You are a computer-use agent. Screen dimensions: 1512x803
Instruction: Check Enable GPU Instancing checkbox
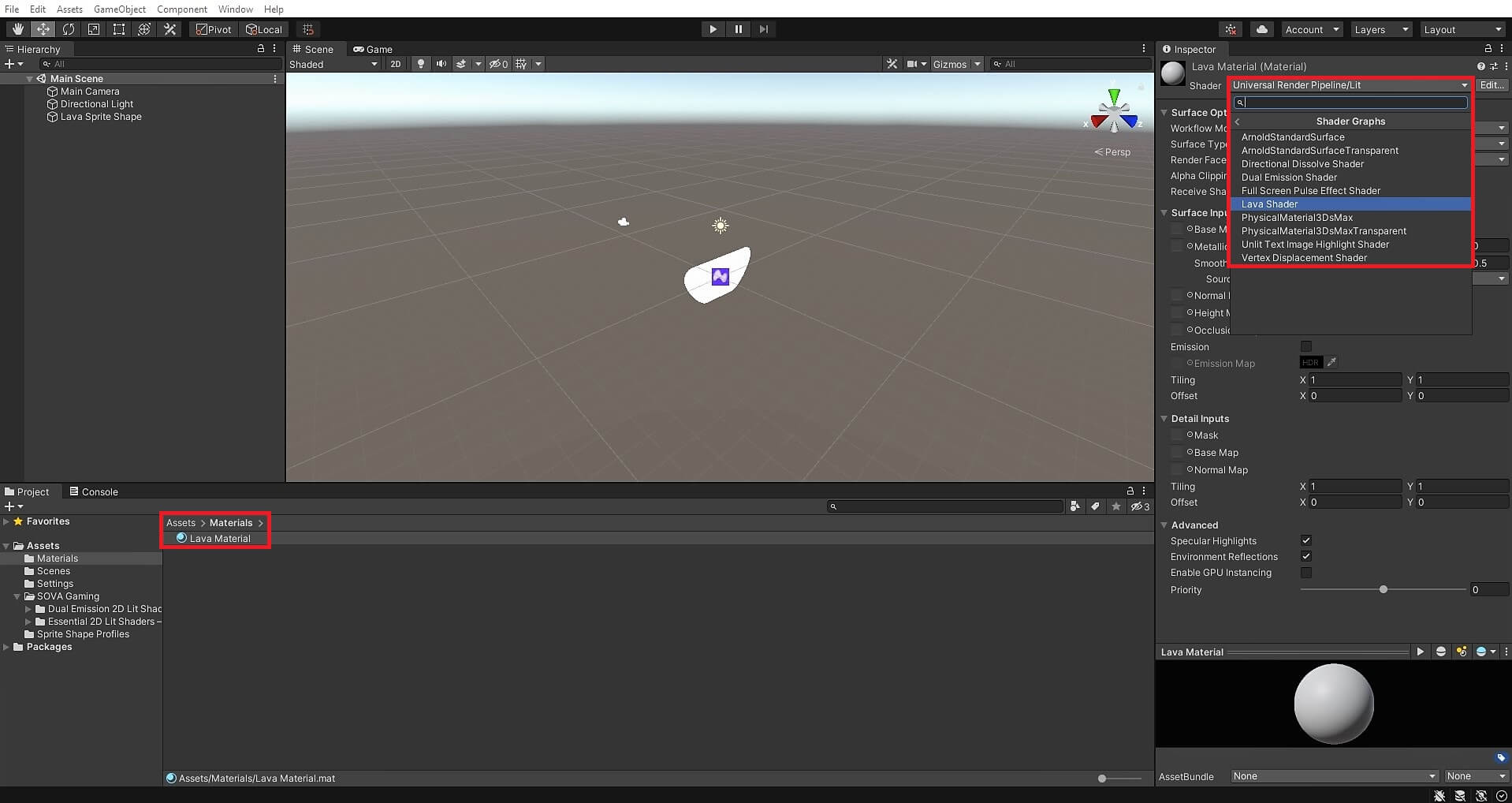(1306, 573)
